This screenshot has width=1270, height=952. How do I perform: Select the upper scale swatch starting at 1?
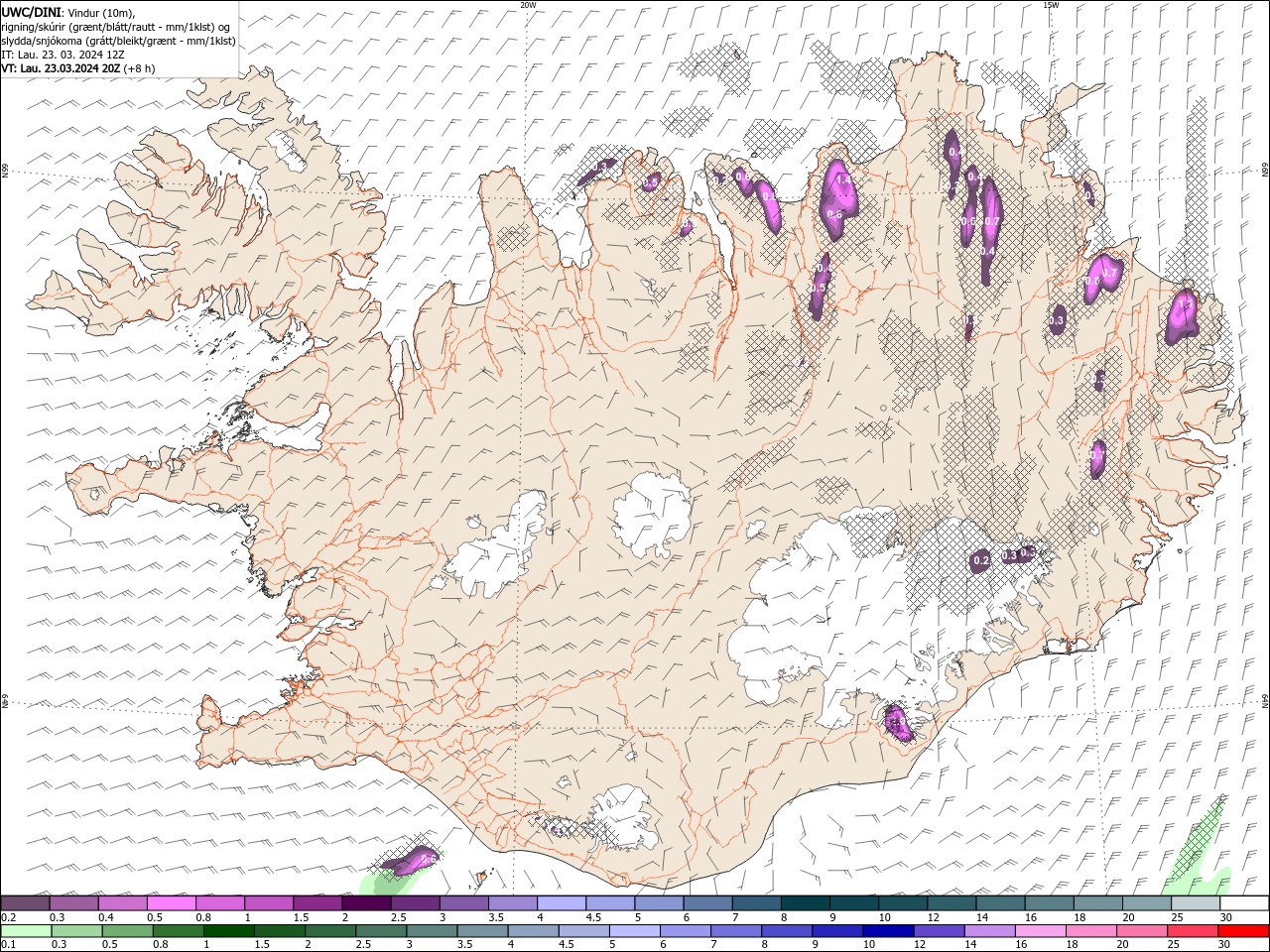click(269, 902)
